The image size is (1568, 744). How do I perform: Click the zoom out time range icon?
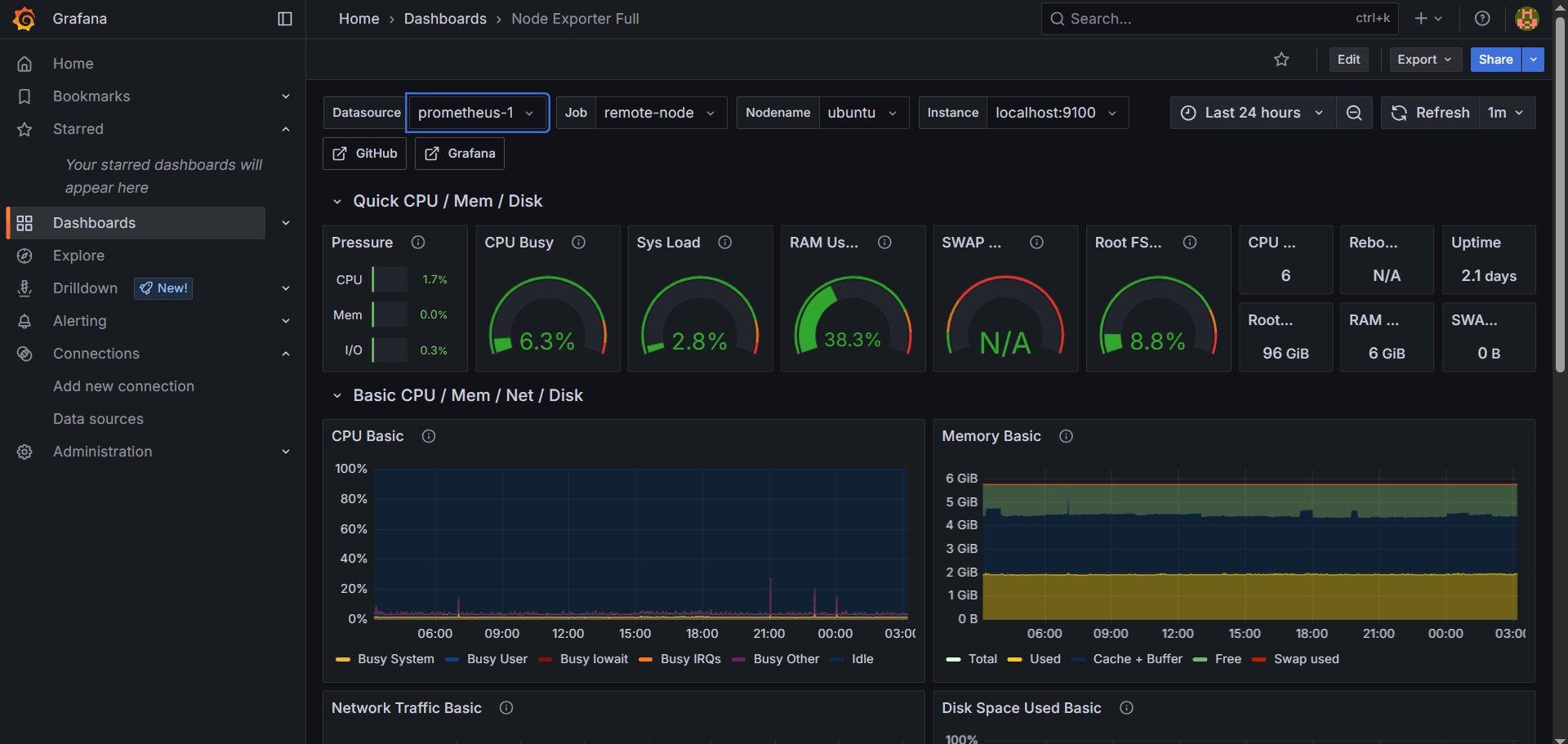tap(1354, 113)
